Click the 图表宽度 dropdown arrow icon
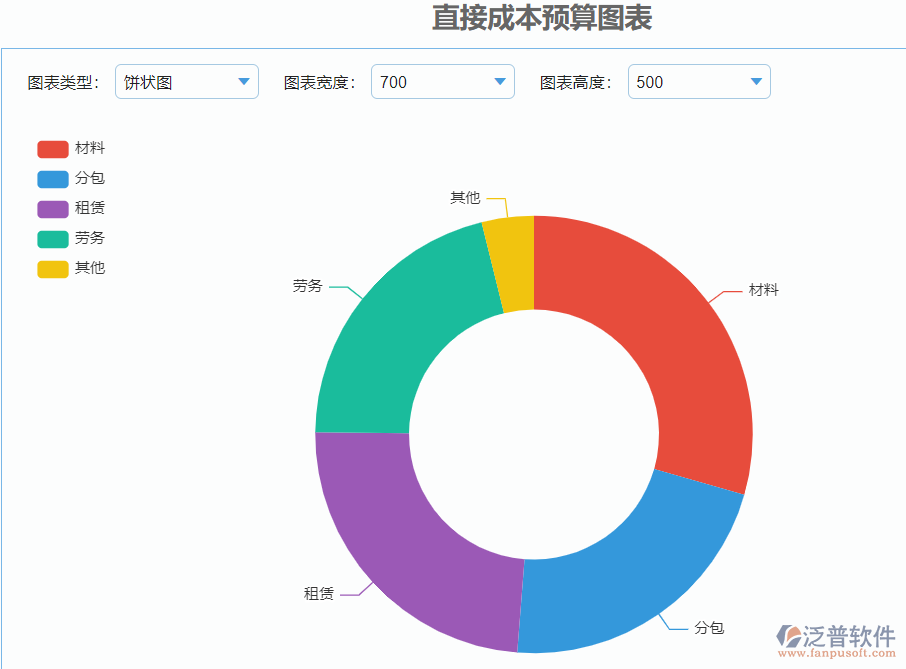906x669 pixels. tap(499, 82)
